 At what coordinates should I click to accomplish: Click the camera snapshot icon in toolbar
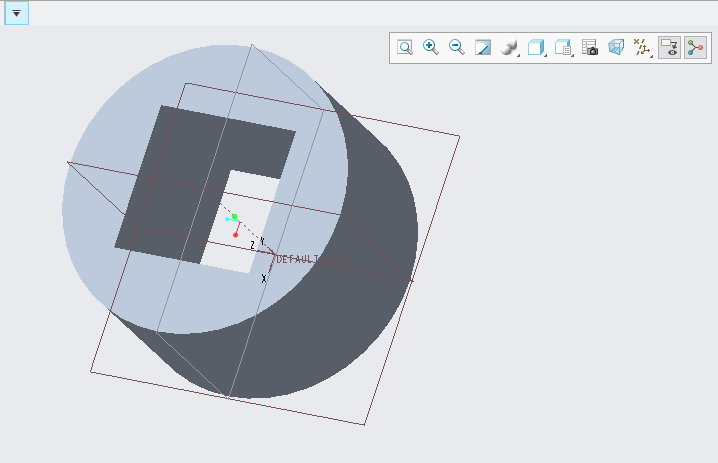point(590,47)
